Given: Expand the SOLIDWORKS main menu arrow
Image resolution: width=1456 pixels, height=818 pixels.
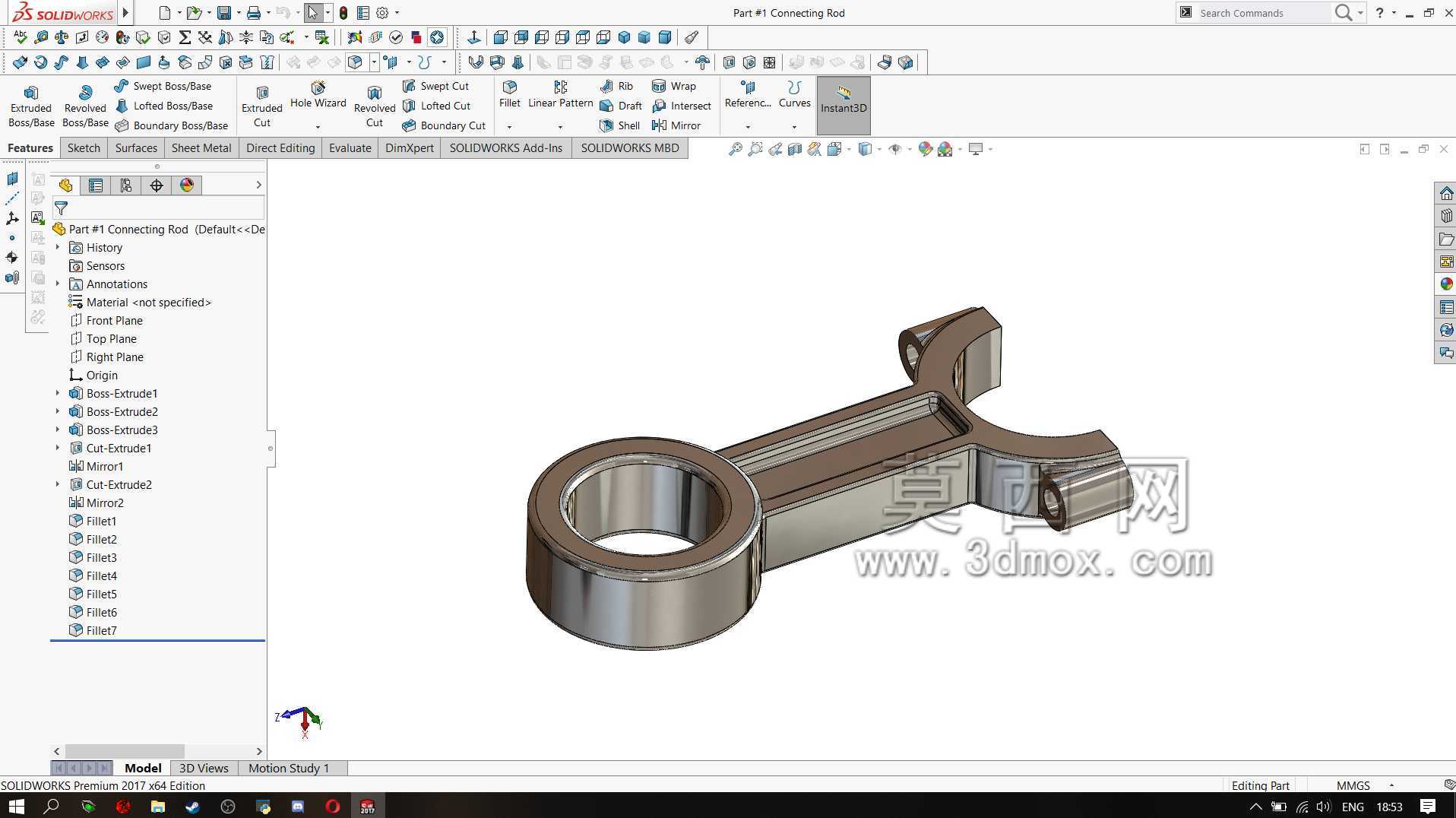Looking at the screenshot, I should [x=125, y=13].
